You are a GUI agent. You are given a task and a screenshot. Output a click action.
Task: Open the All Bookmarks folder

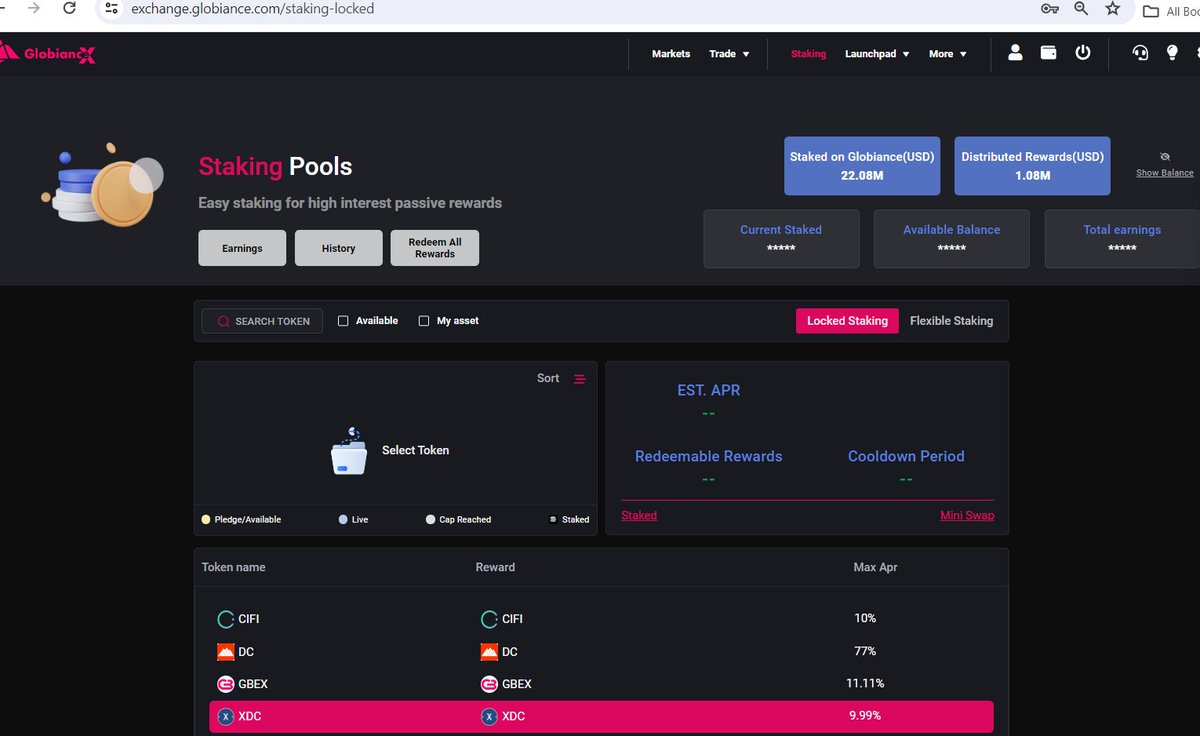click(1173, 11)
